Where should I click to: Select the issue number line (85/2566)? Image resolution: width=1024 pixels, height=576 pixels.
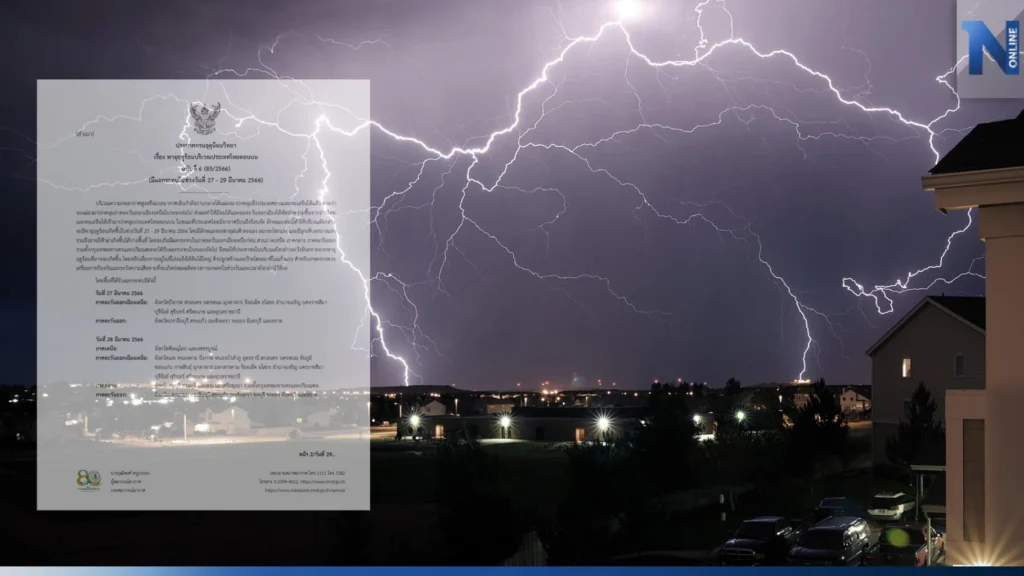tap(204, 168)
